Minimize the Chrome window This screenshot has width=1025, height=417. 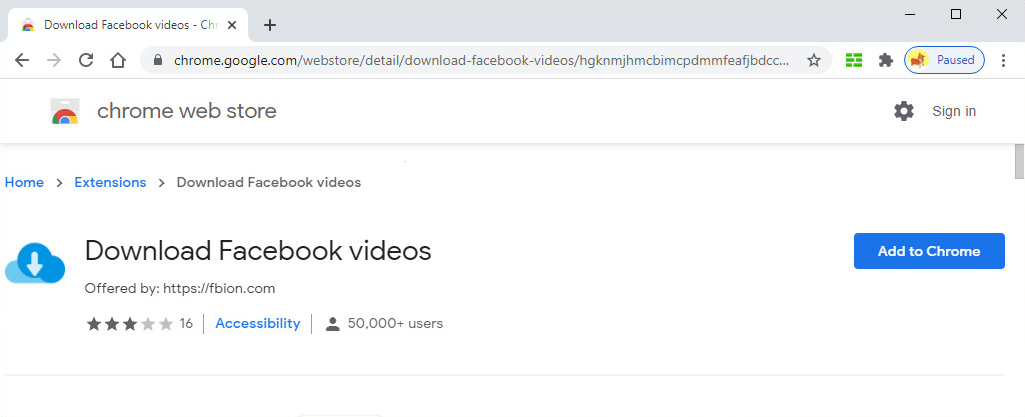click(909, 14)
